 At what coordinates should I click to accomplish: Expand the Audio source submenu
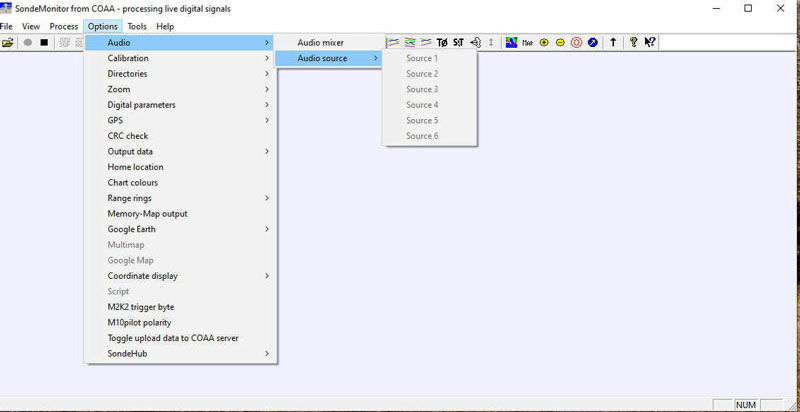pos(329,58)
